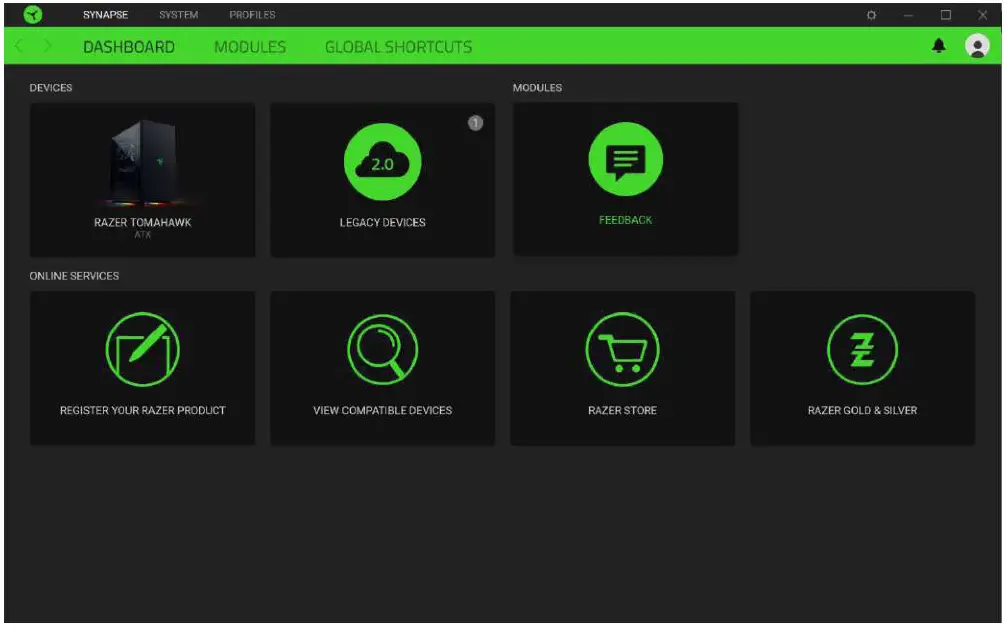Switch to the Synapse top tab

(x=105, y=15)
